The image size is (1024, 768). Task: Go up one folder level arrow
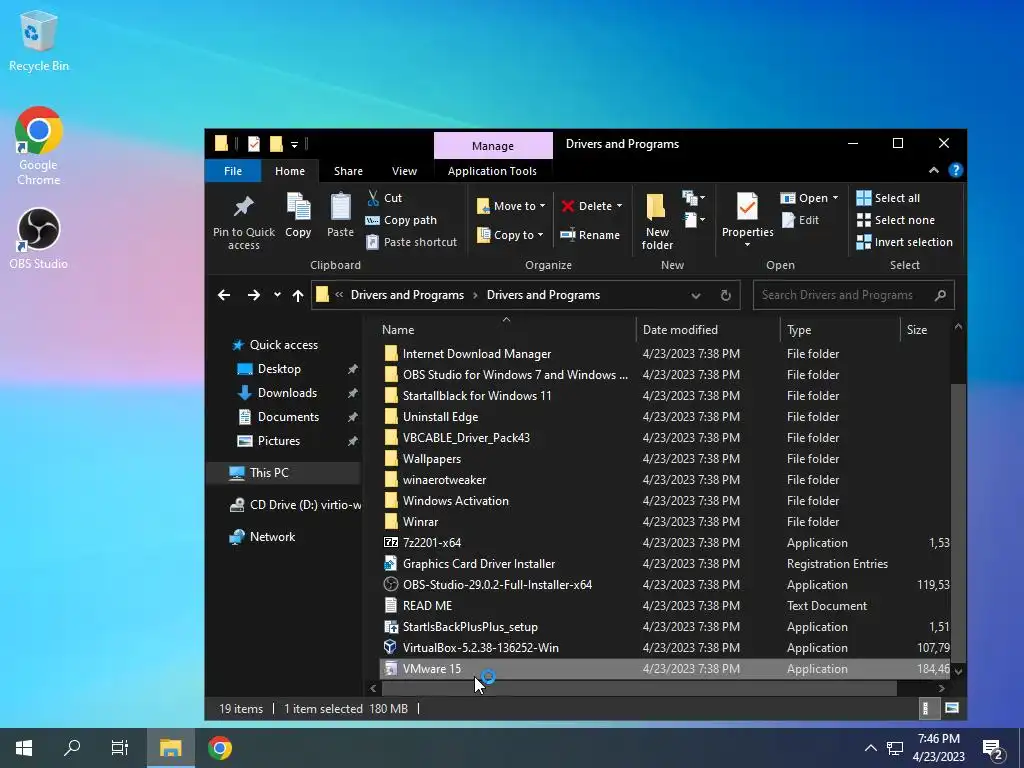(x=298, y=295)
